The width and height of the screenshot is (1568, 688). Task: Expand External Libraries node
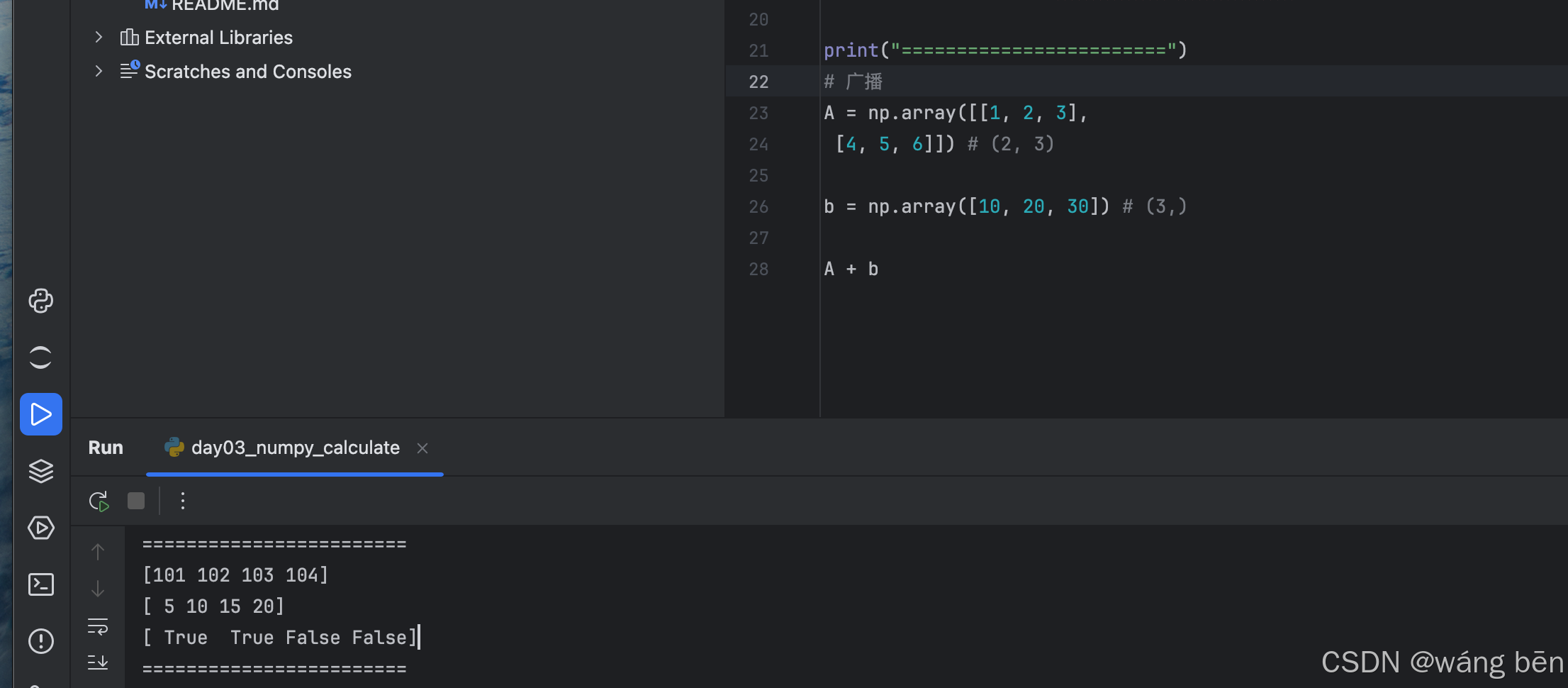pyautogui.click(x=99, y=37)
